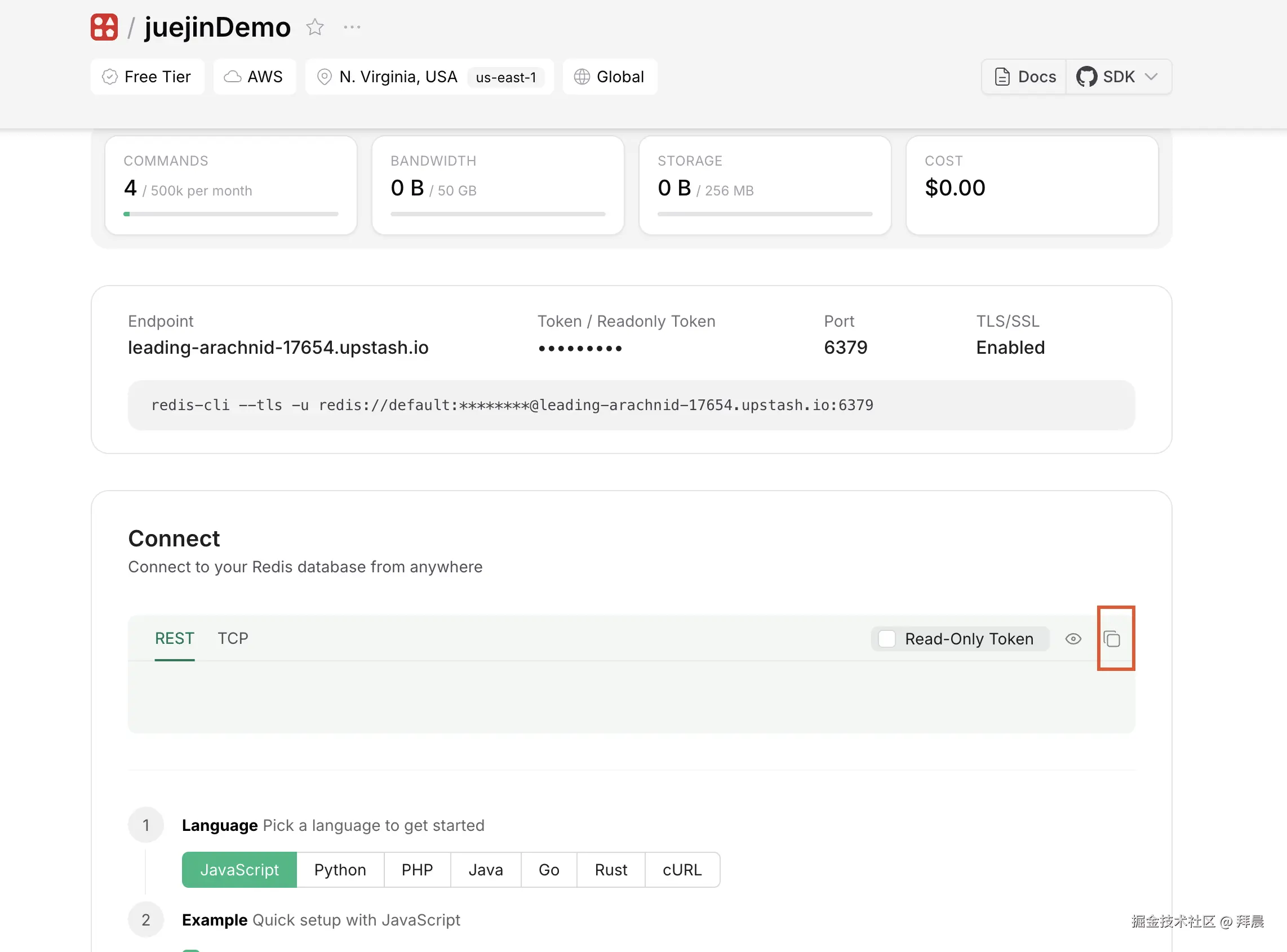Click the GitHub SDK icon

point(1086,77)
